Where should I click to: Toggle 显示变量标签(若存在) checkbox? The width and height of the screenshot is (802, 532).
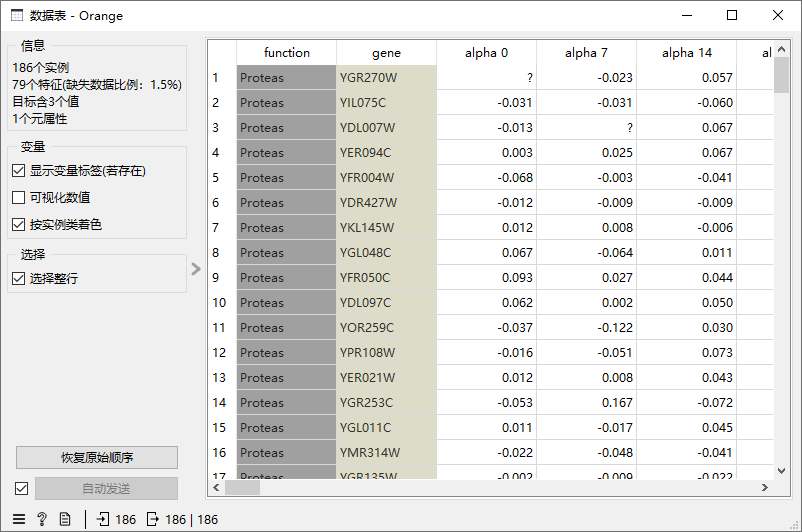click(18, 170)
